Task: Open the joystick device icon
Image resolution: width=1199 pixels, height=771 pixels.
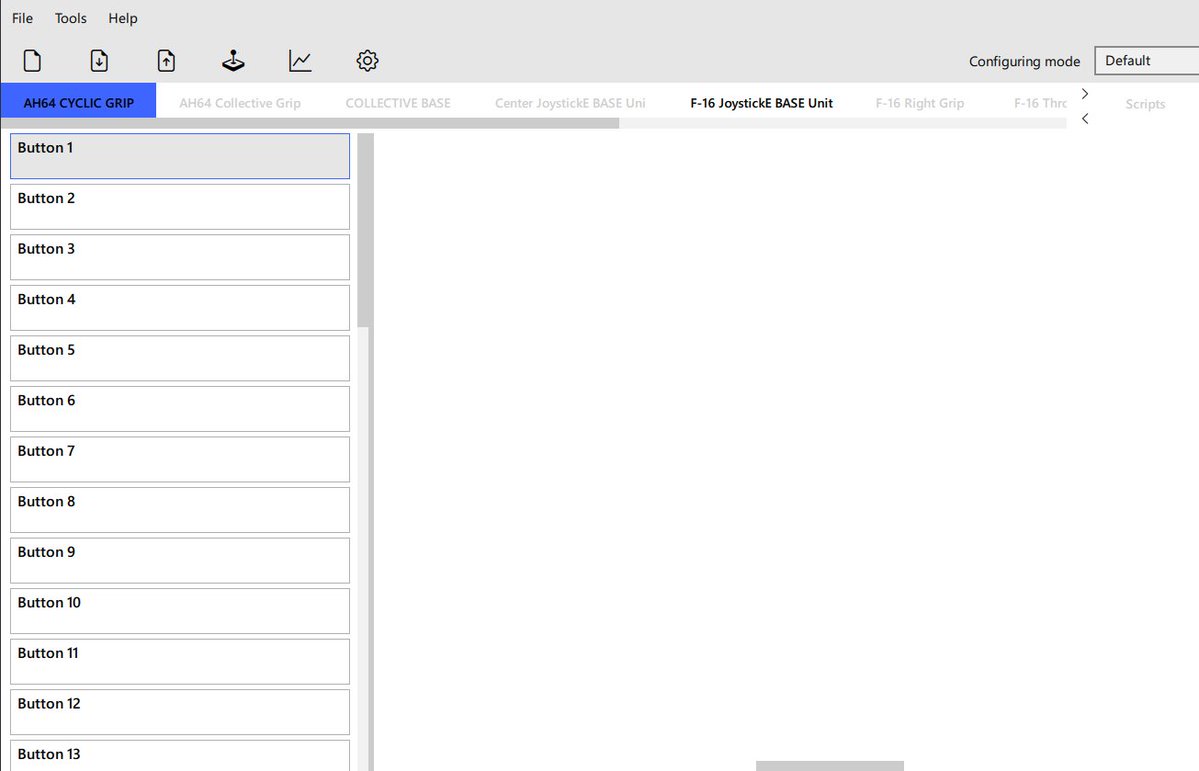Action: coord(233,60)
